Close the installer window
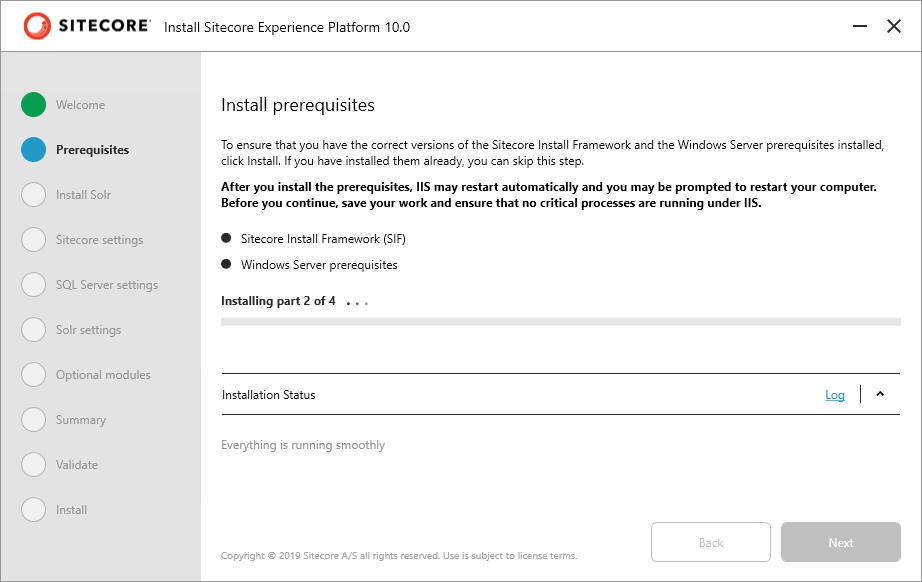922x582 pixels. (894, 26)
